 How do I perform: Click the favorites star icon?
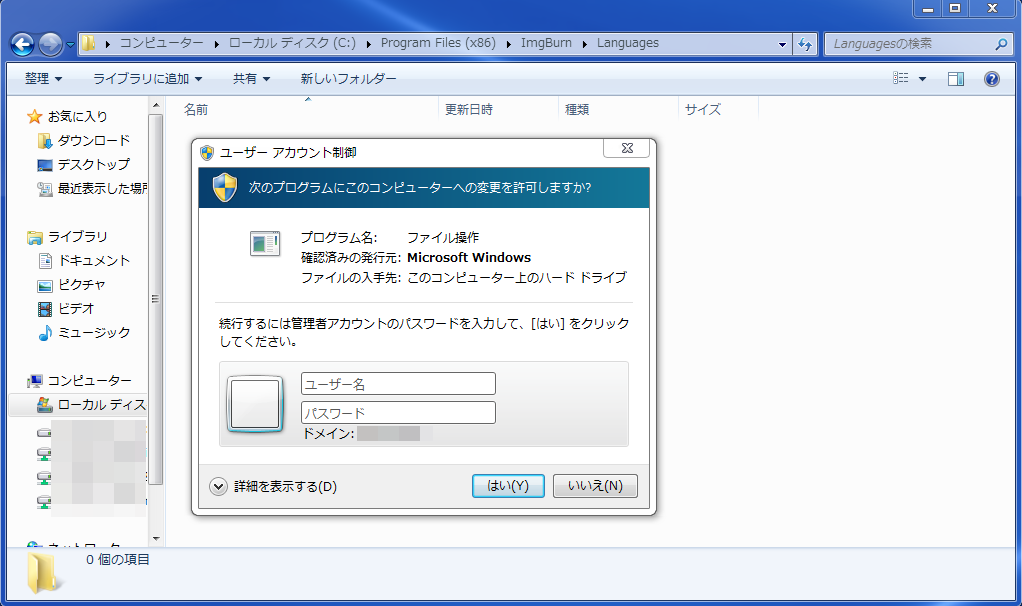coord(34,117)
